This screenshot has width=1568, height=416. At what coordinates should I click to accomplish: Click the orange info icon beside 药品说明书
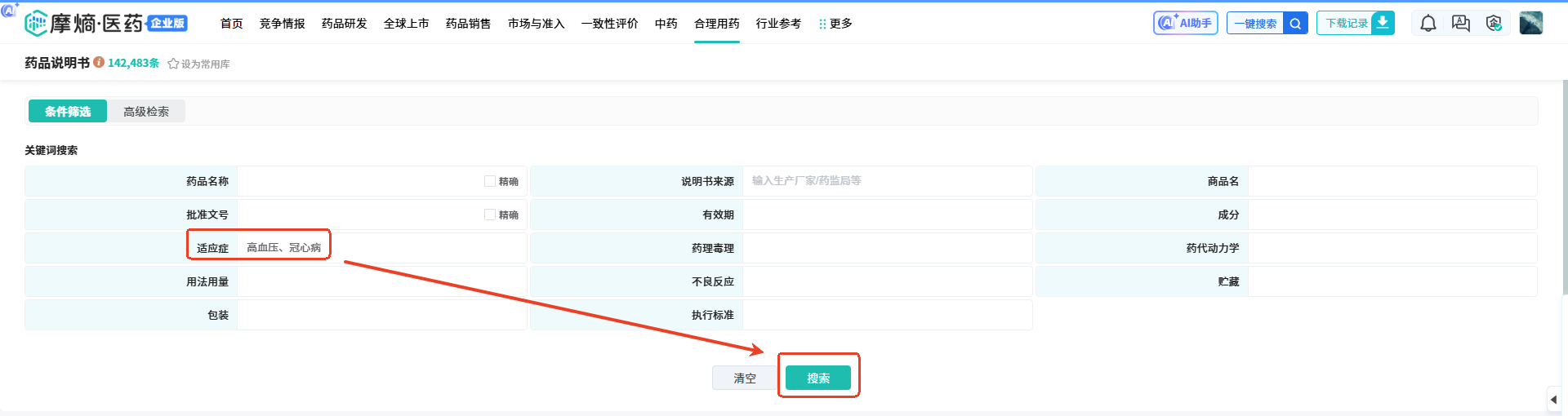(99, 63)
